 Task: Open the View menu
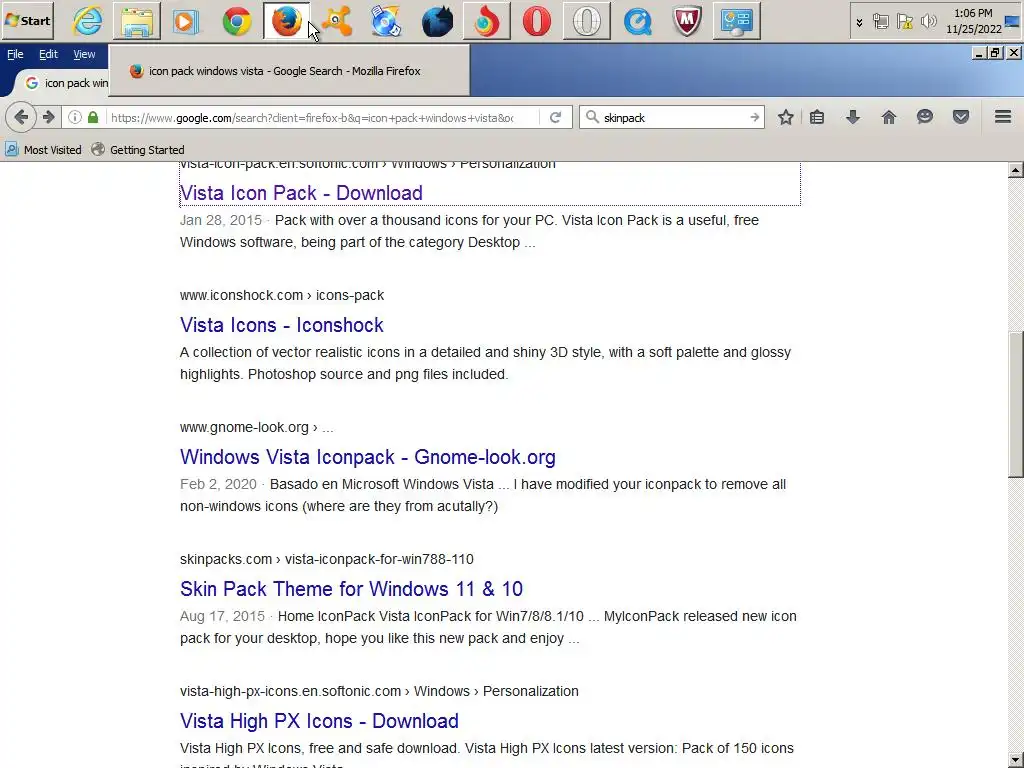click(x=84, y=54)
